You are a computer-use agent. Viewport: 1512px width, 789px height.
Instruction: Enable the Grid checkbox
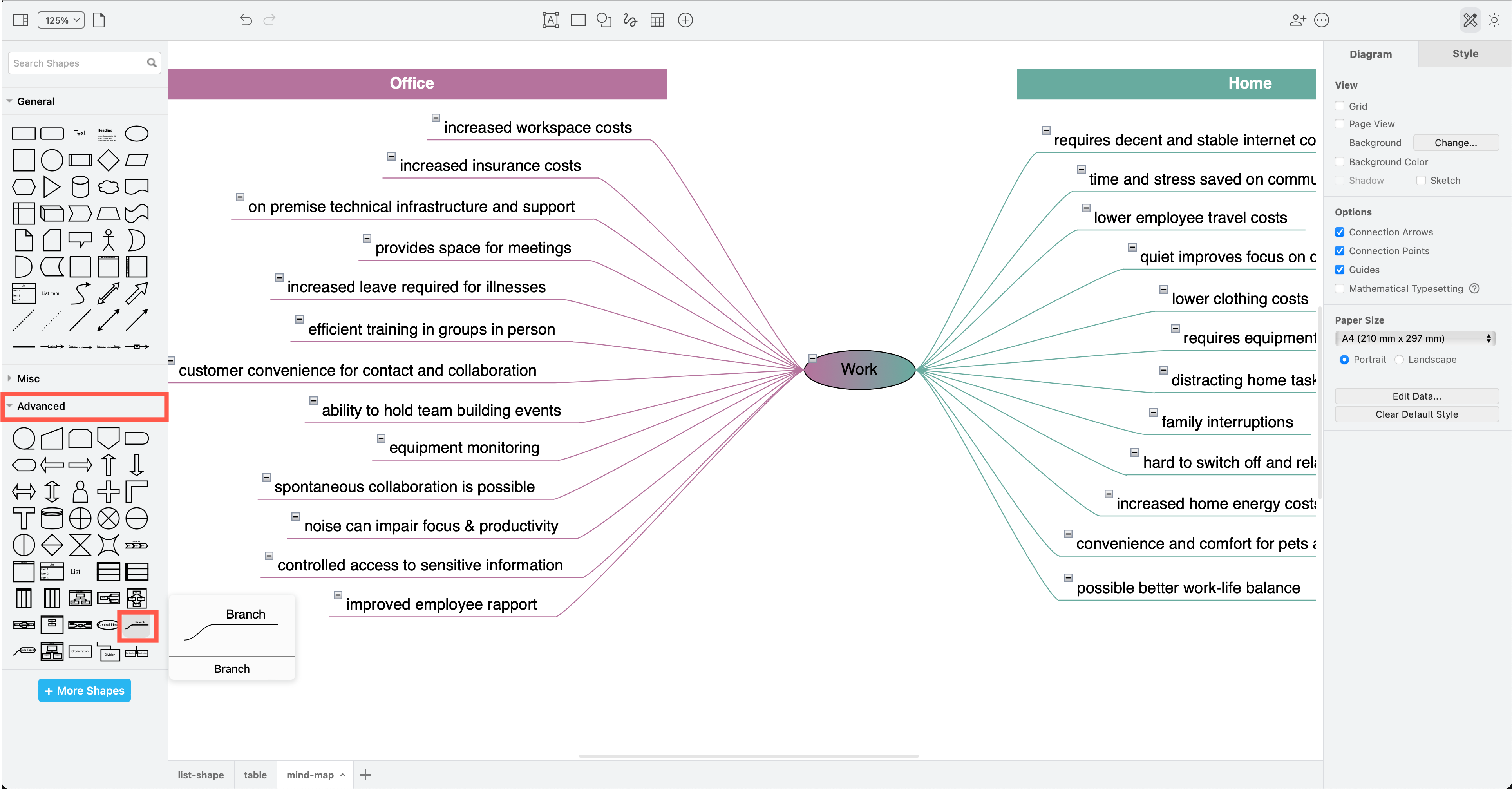pyautogui.click(x=1339, y=106)
